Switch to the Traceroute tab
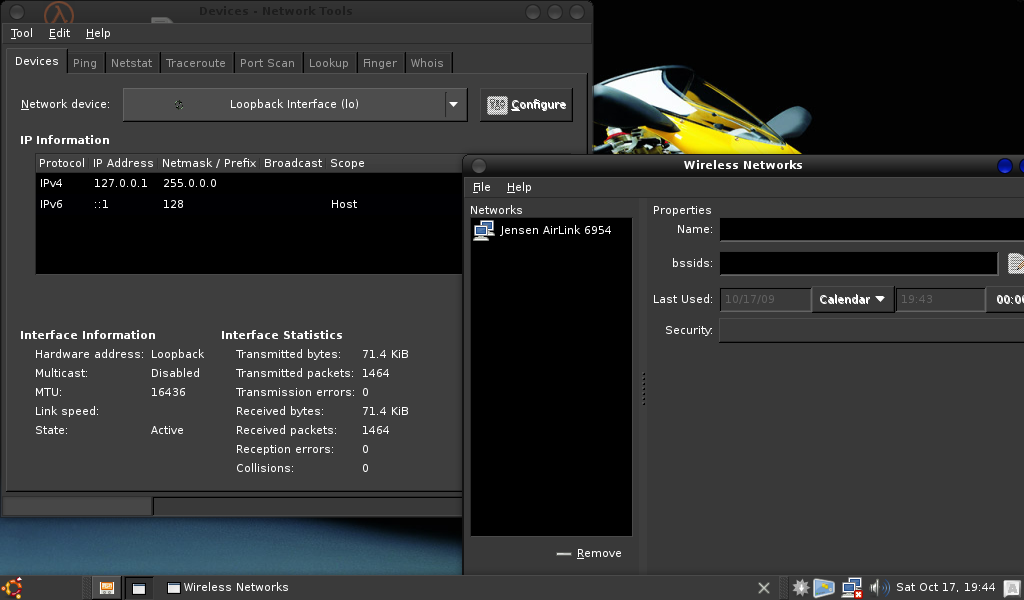1024x600 pixels. tap(195, 63)
